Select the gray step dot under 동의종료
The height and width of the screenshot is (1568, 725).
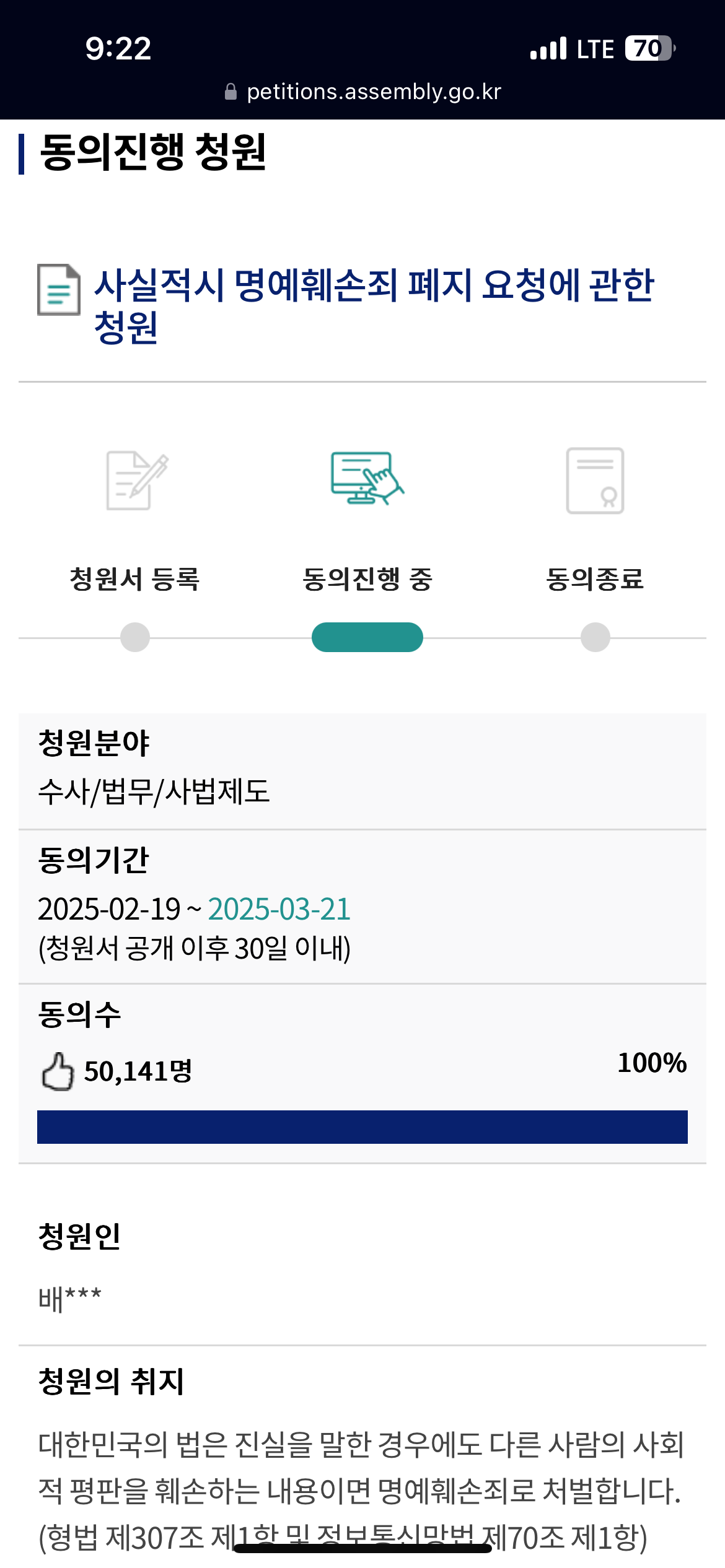click(x=595, y=637)
